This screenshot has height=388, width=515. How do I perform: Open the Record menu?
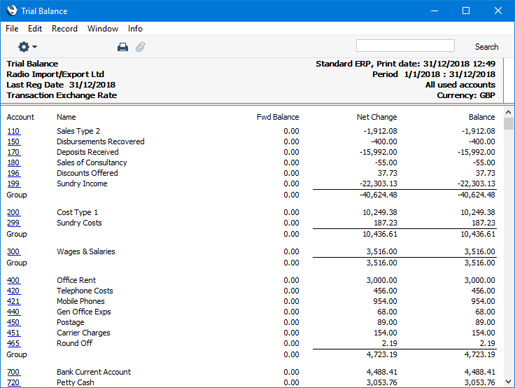tap(64, 29)
